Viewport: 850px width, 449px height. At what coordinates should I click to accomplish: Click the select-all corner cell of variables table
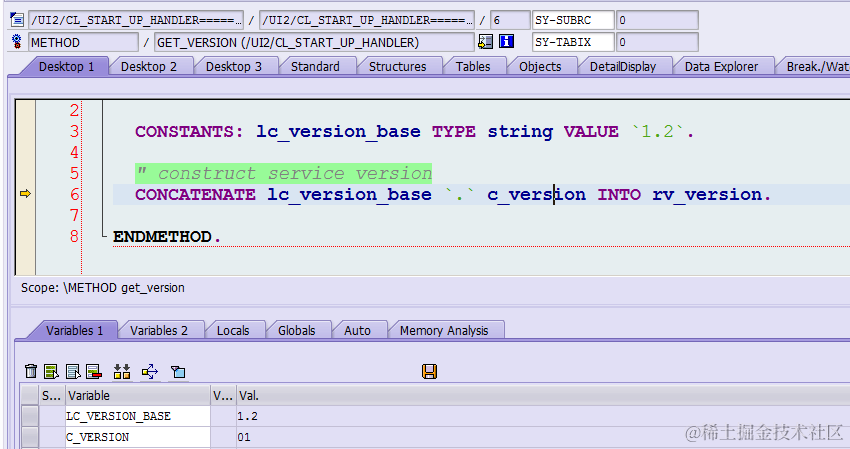[29, 395]
